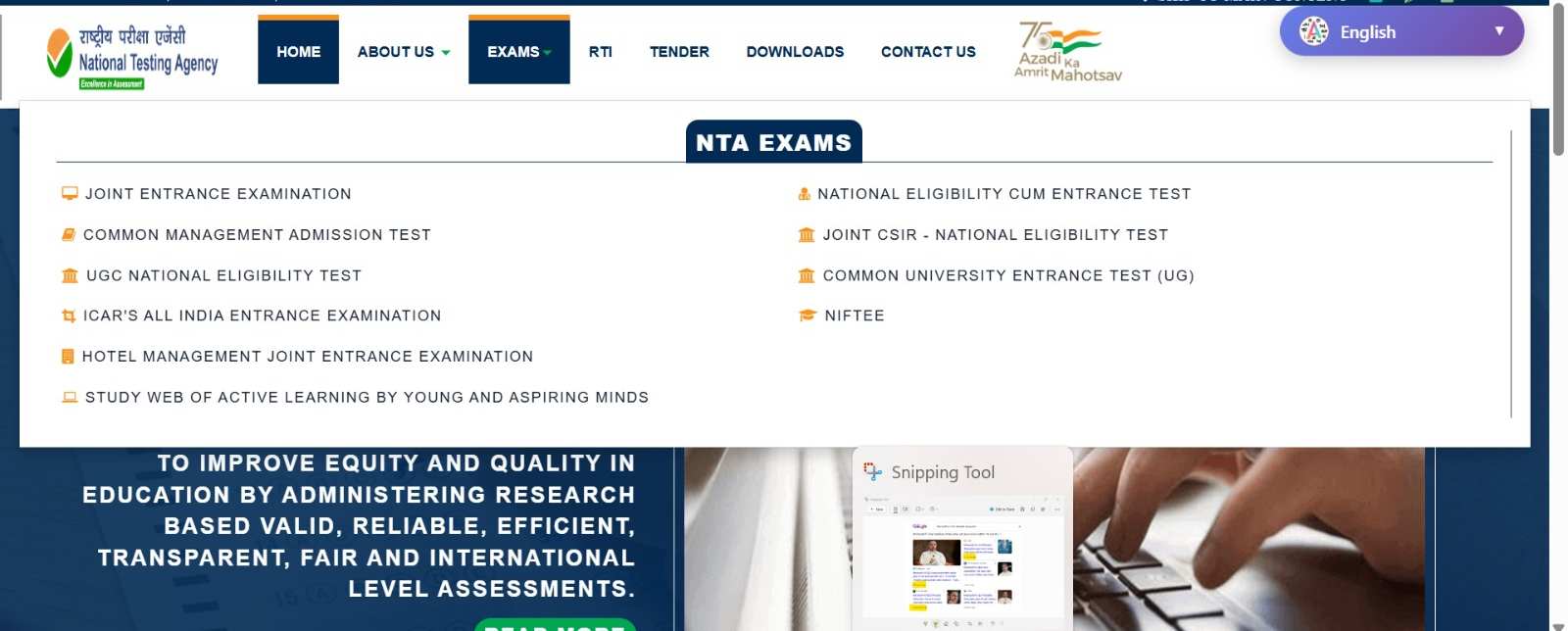Click the graduation cap icon beside NIFTEE
The width and height of the screenshot is (1568, 631).
pos(808,315)
